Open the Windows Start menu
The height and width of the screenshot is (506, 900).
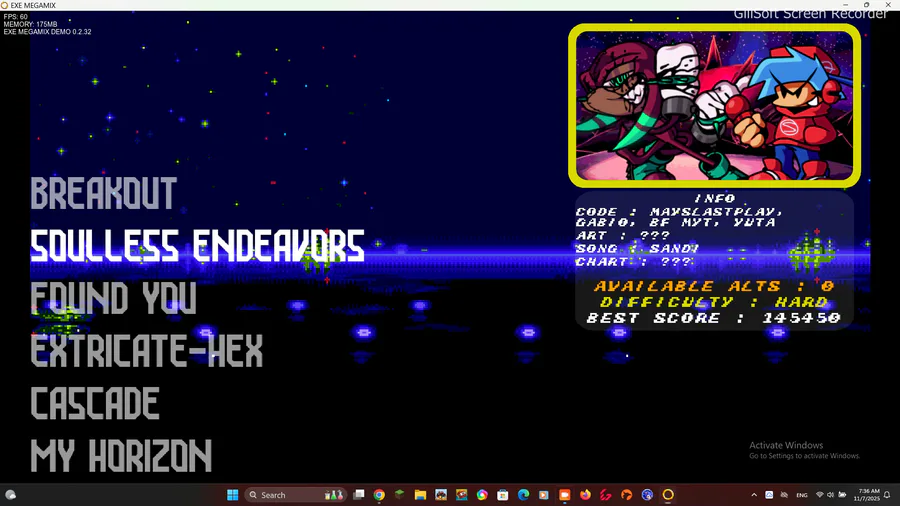coord(232,495)
